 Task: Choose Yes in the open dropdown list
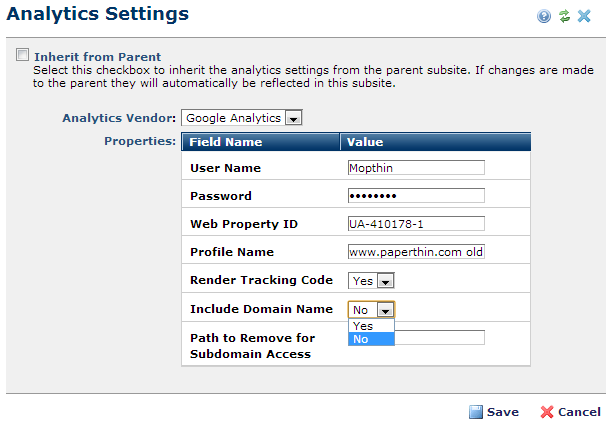click(x=371, y=326)
